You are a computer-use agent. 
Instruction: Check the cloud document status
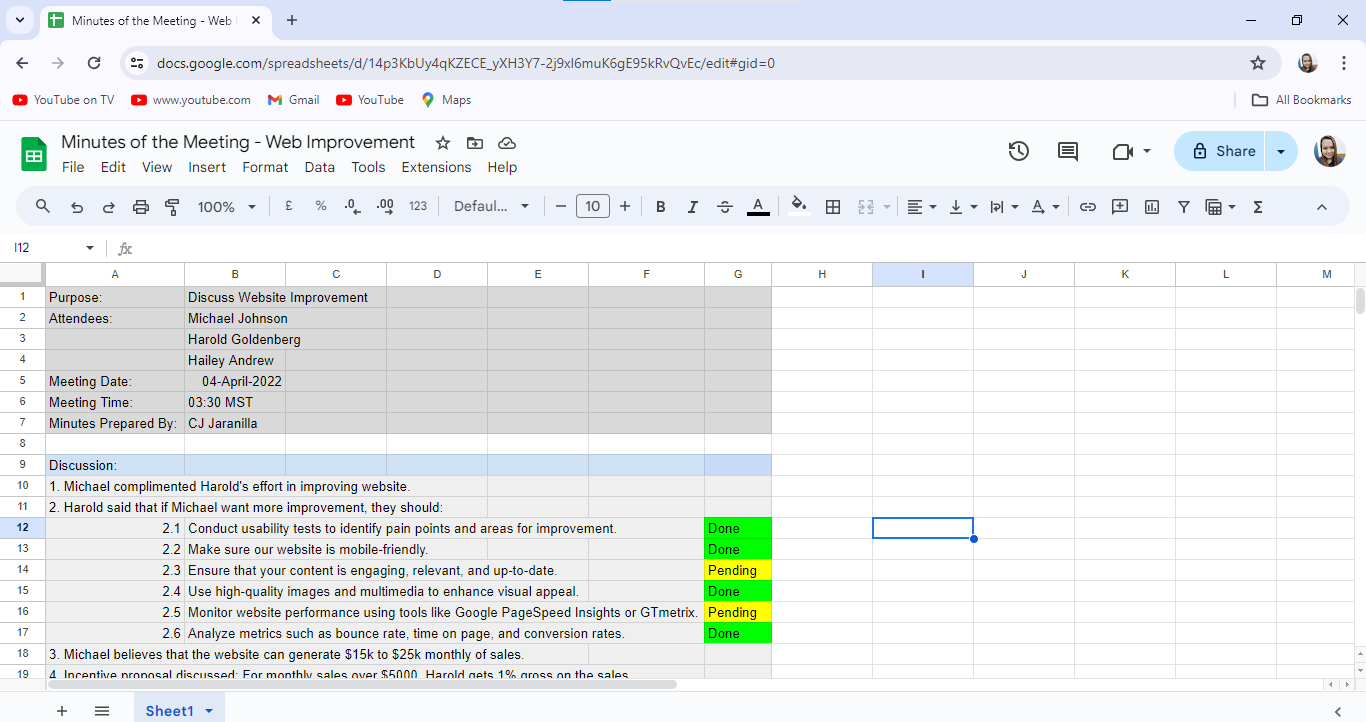[x=507, y=143]
